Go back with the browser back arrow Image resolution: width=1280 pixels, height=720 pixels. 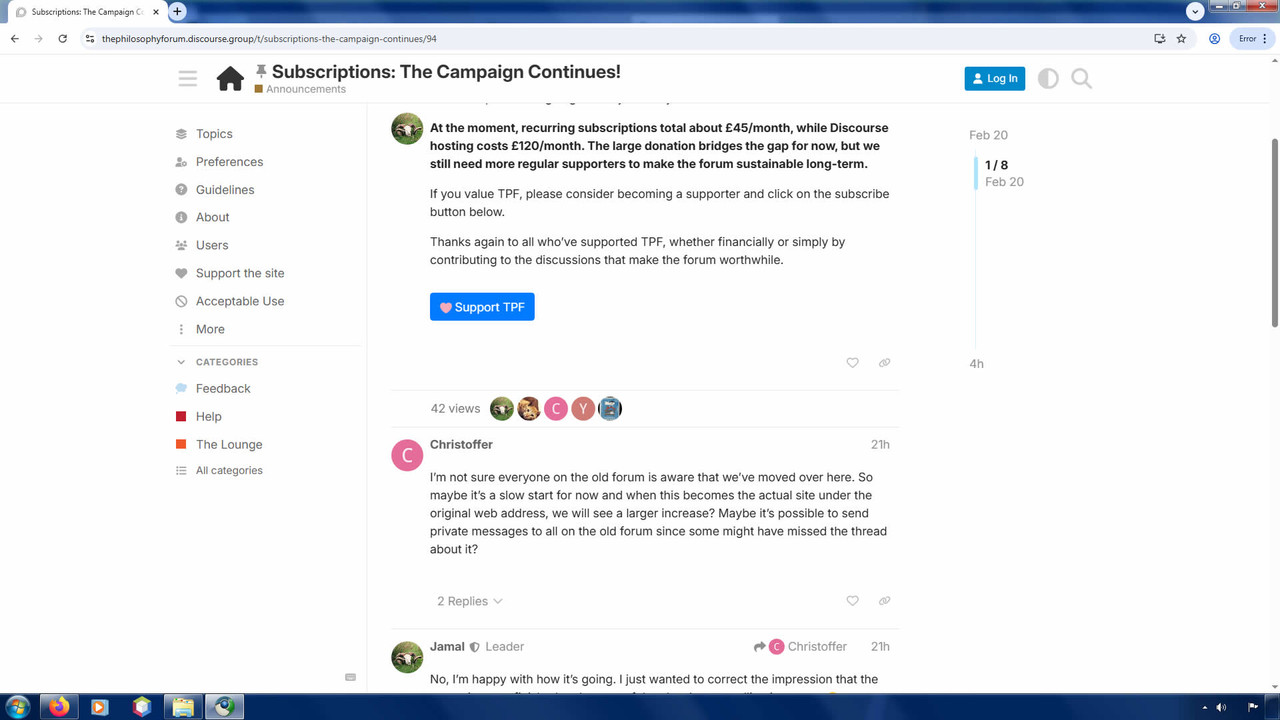pos(14,39)
